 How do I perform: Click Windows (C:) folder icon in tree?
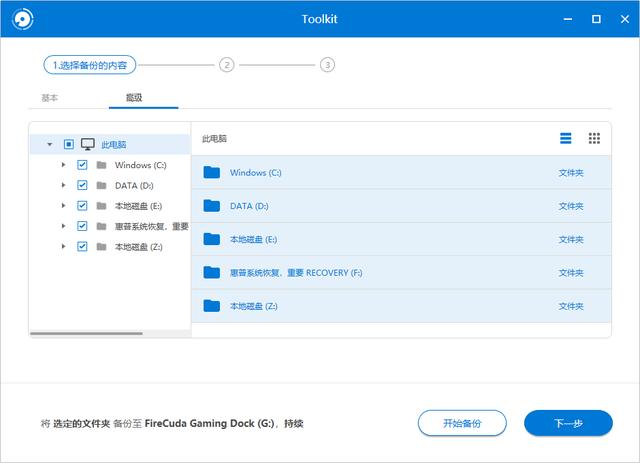(x=101, y=165)
